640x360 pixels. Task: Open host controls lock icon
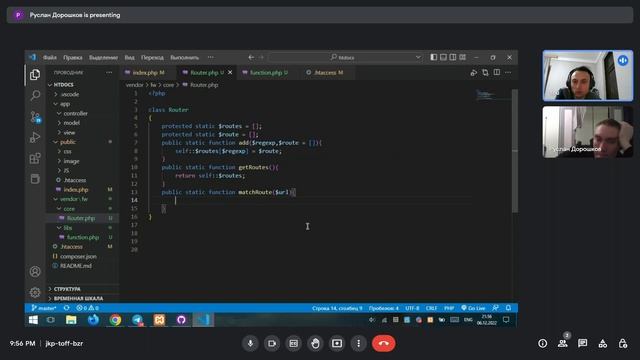coord(622,344)
